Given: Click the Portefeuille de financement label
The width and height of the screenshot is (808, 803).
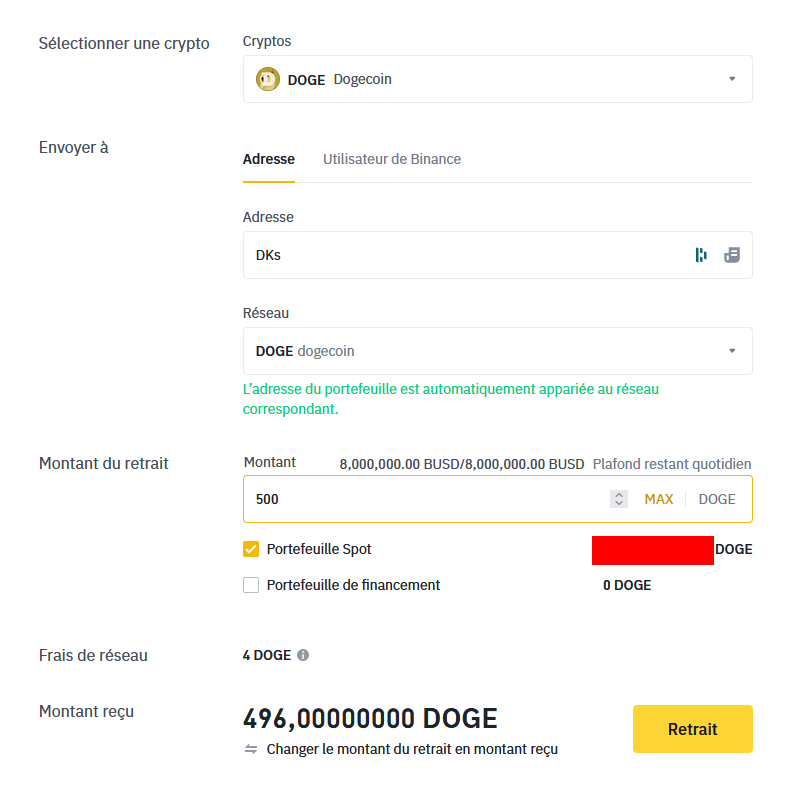Looking at the screenshot, I should [x=353, y=585].
